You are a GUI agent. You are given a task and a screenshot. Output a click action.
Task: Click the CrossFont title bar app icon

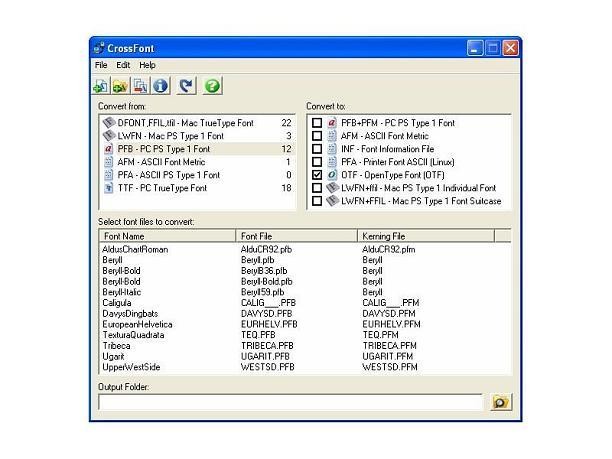pyautogui.click(x=99, y=48)
